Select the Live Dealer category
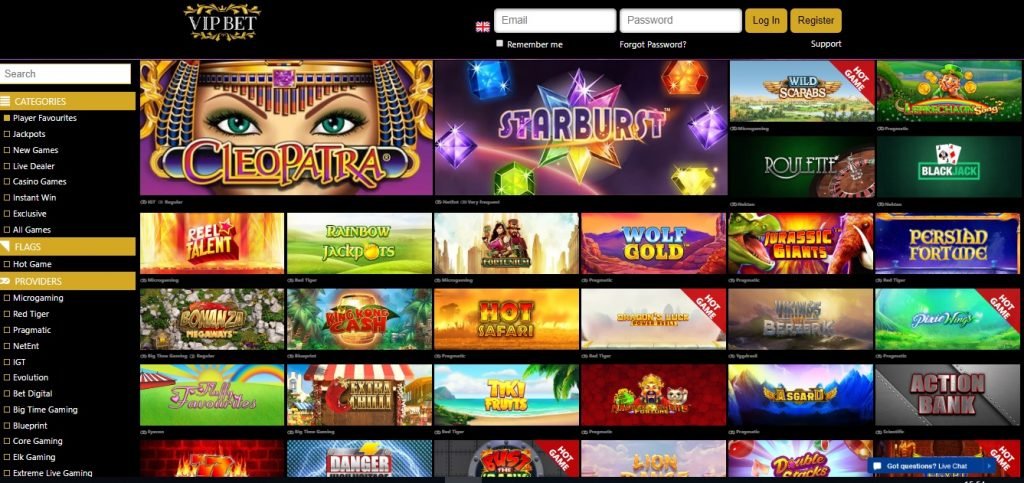The width and height of the screenshot is (1024, 483). (x=34, y=166)
